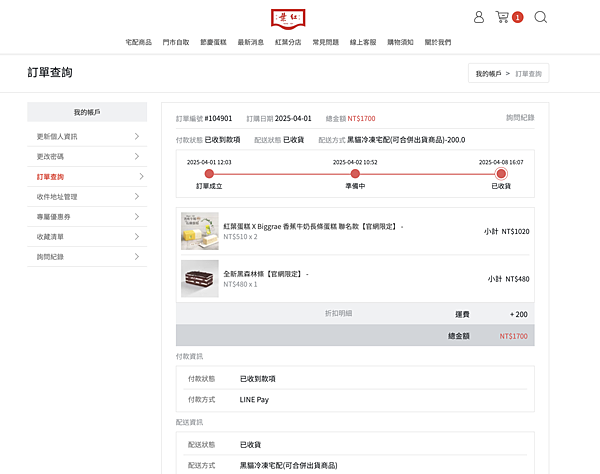The image size is (600, 474).
Task: Open 詢問紀錄 link in order header
Action: (520, 117)
